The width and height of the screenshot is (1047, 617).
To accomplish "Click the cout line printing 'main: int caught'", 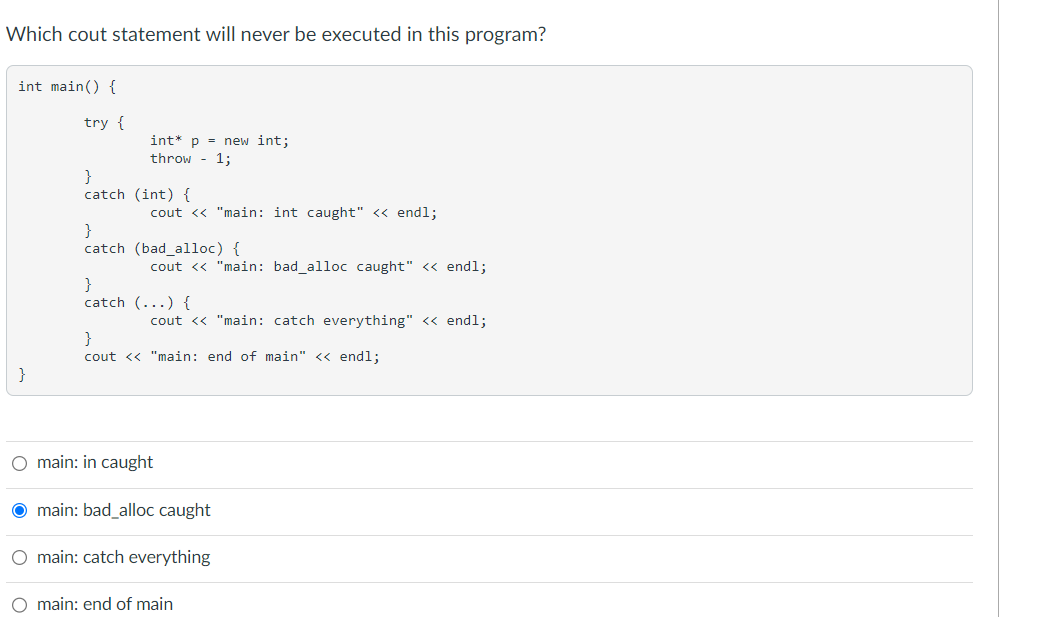I will coord(295,212).
